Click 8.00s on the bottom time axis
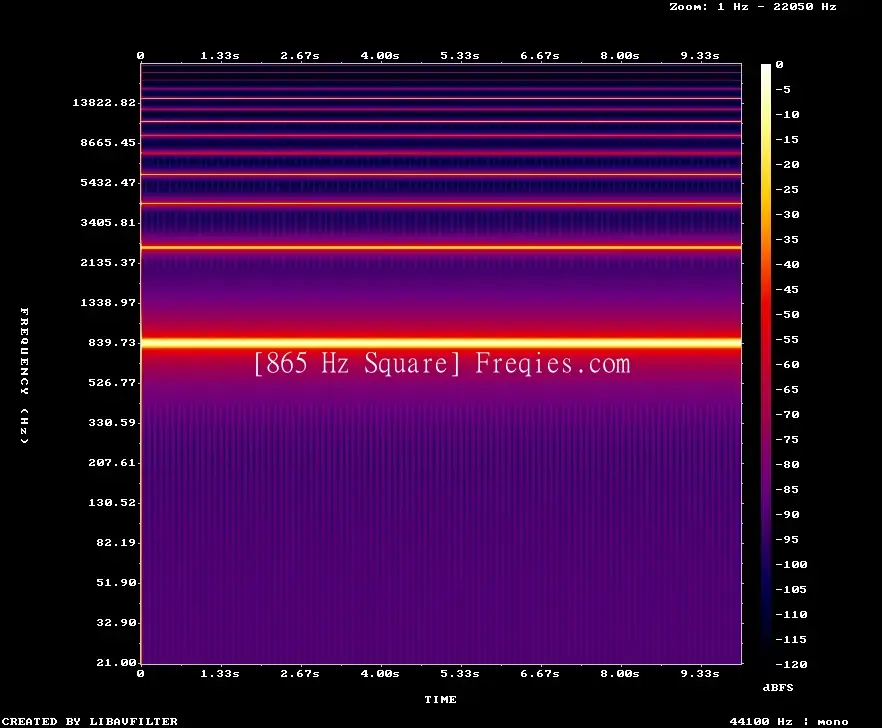 click(x=619, y=673)
